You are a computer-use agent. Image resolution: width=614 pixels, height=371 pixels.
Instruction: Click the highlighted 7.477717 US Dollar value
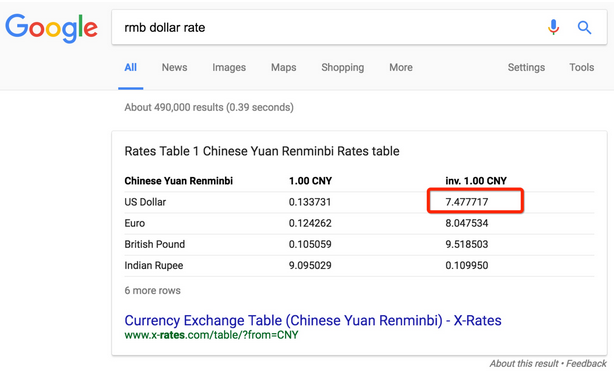pos(467,202)
